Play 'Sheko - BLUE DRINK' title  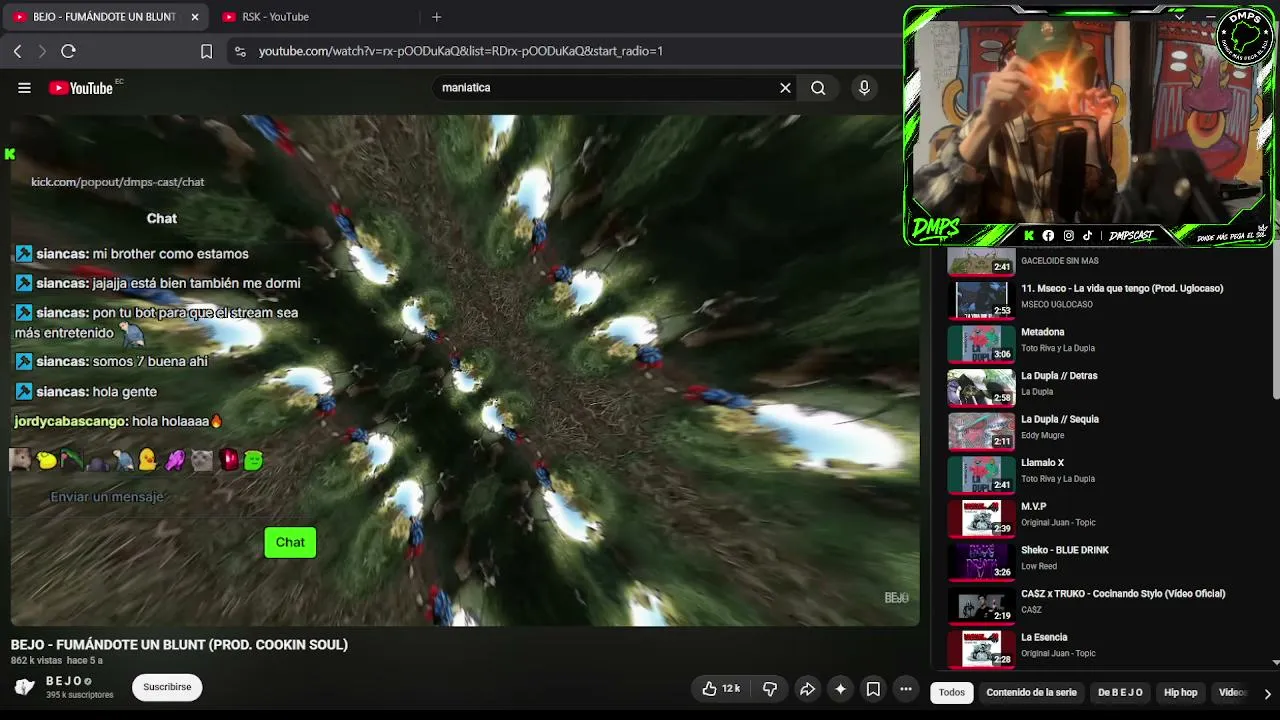(x=1065, y=550)
